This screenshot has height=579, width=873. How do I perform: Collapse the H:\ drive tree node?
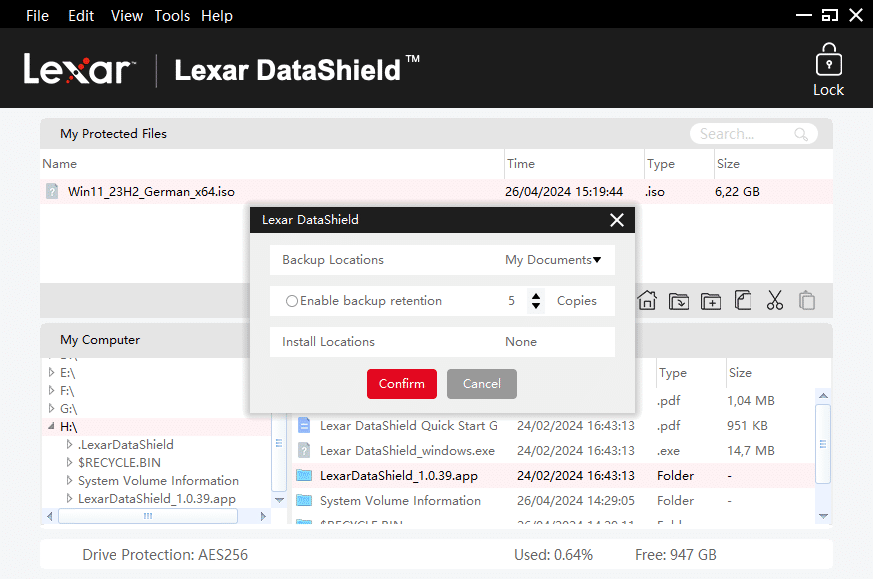[52, 426]
